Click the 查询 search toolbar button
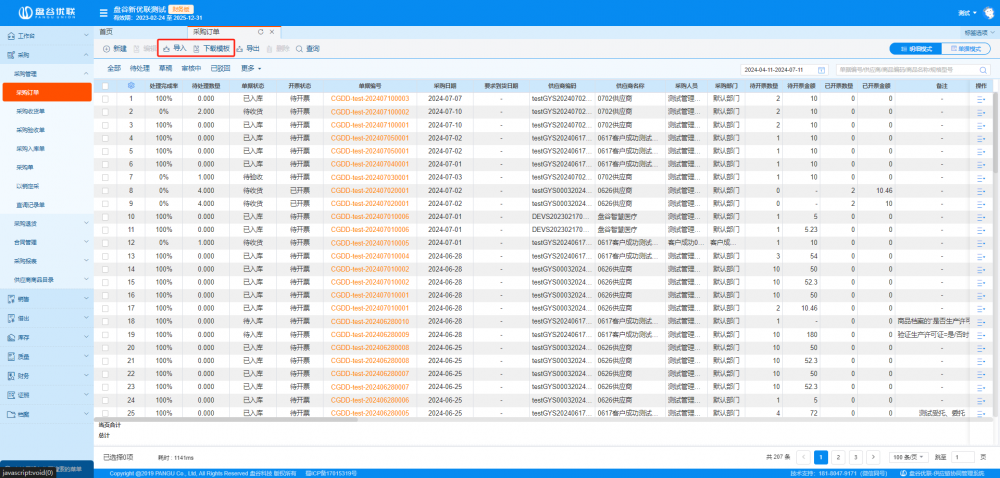This screenshot has width=1000, height=478. pos(307,48)
